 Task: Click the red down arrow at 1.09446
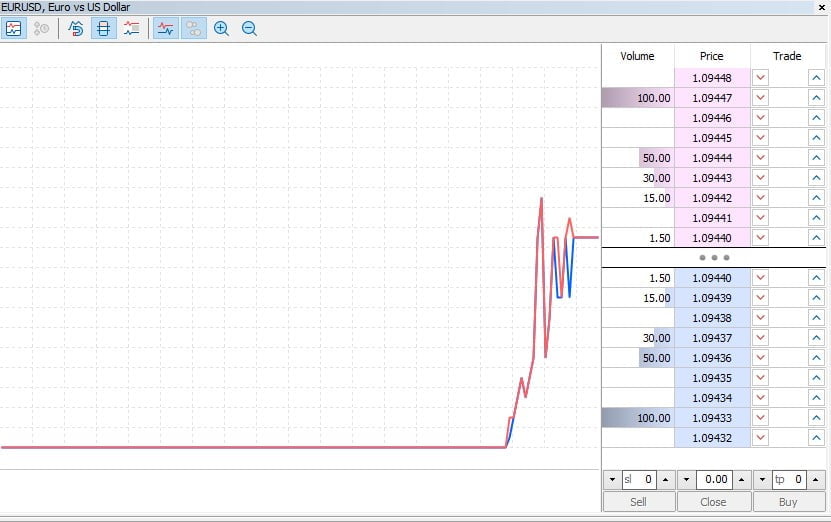tap(761, 118)
